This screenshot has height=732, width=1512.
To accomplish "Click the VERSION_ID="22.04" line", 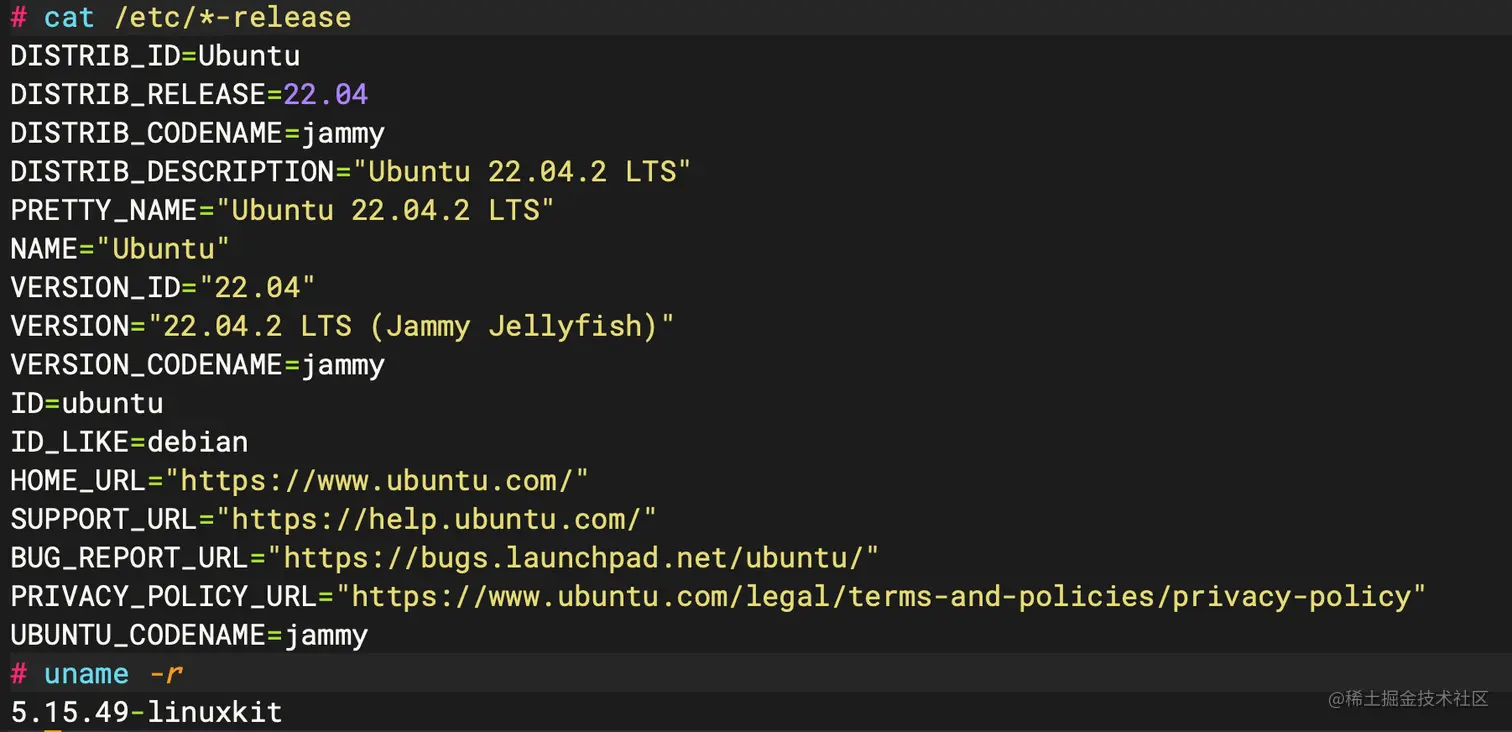I will coord(163,288).
